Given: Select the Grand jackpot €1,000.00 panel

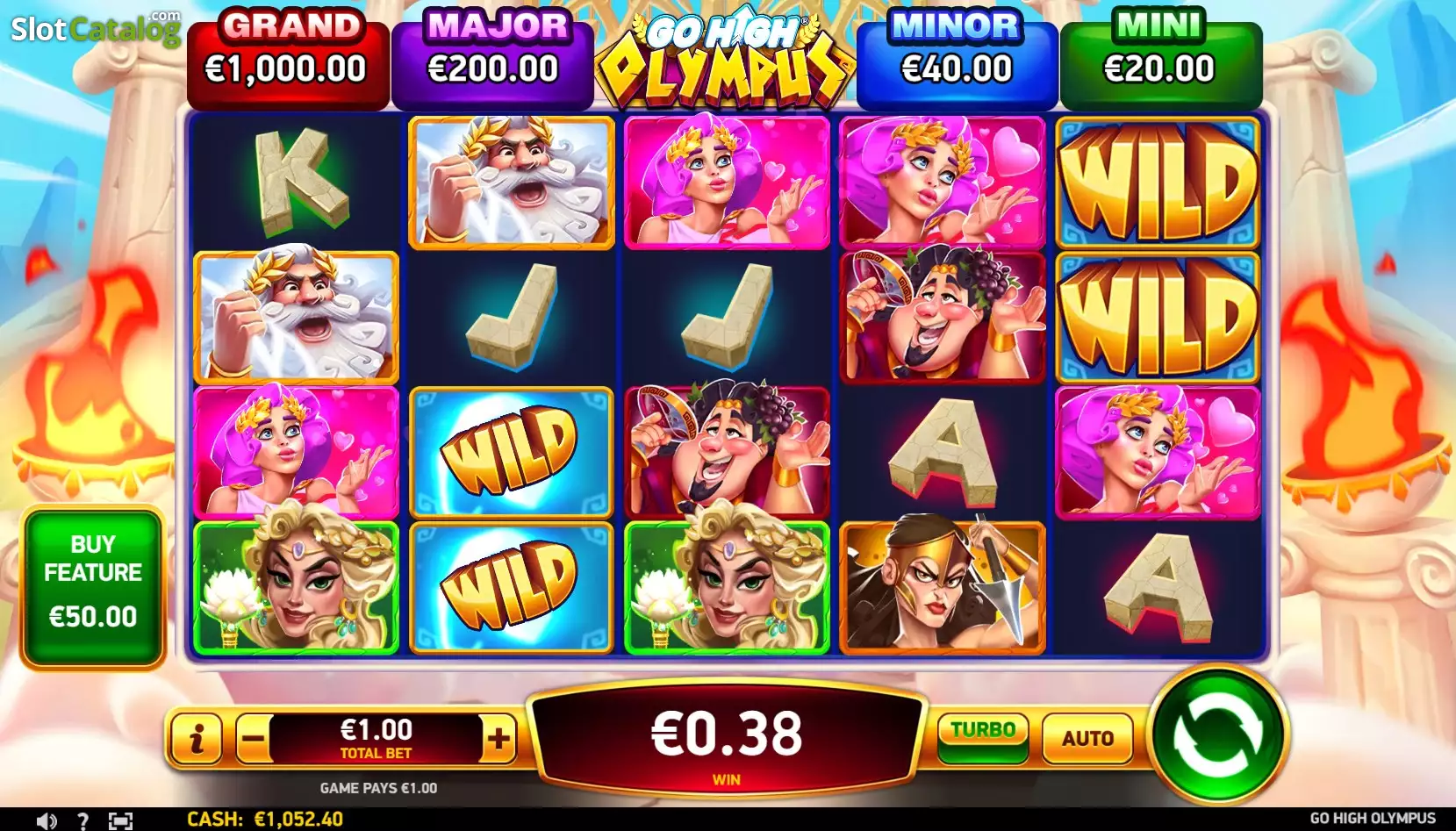Looking at the screenshot, I should coord(288,58).
